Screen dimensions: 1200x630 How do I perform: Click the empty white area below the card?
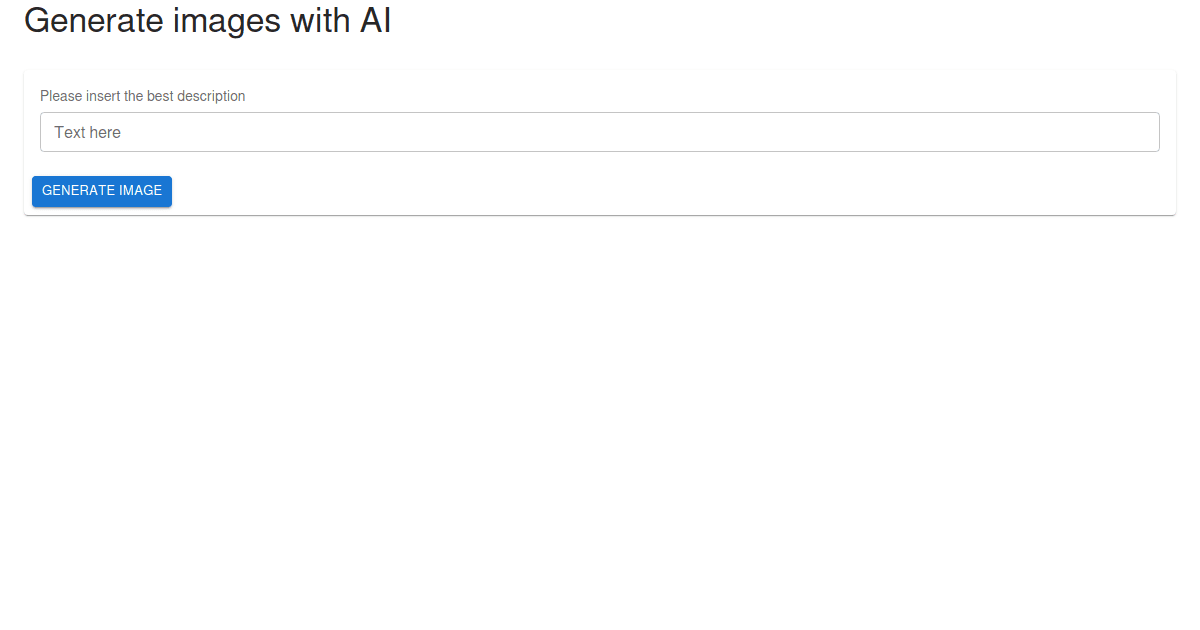point(600,420)
